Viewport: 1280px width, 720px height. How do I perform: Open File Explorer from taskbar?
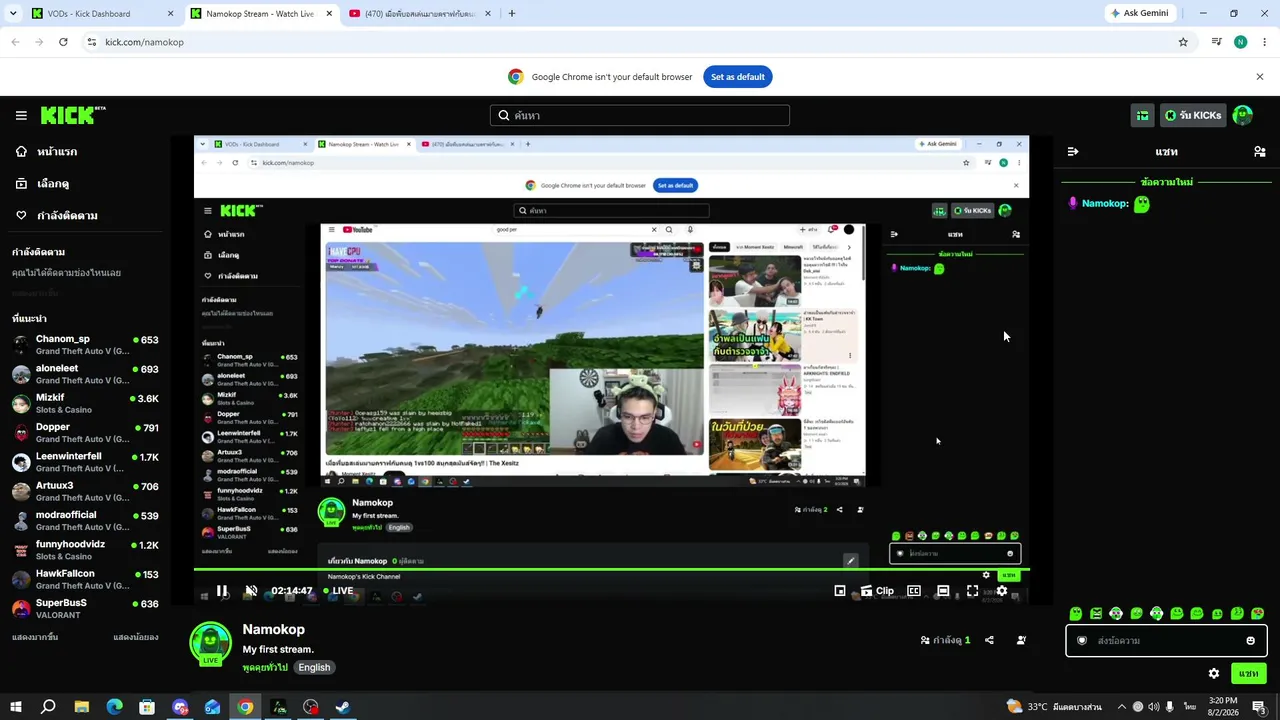82,707
